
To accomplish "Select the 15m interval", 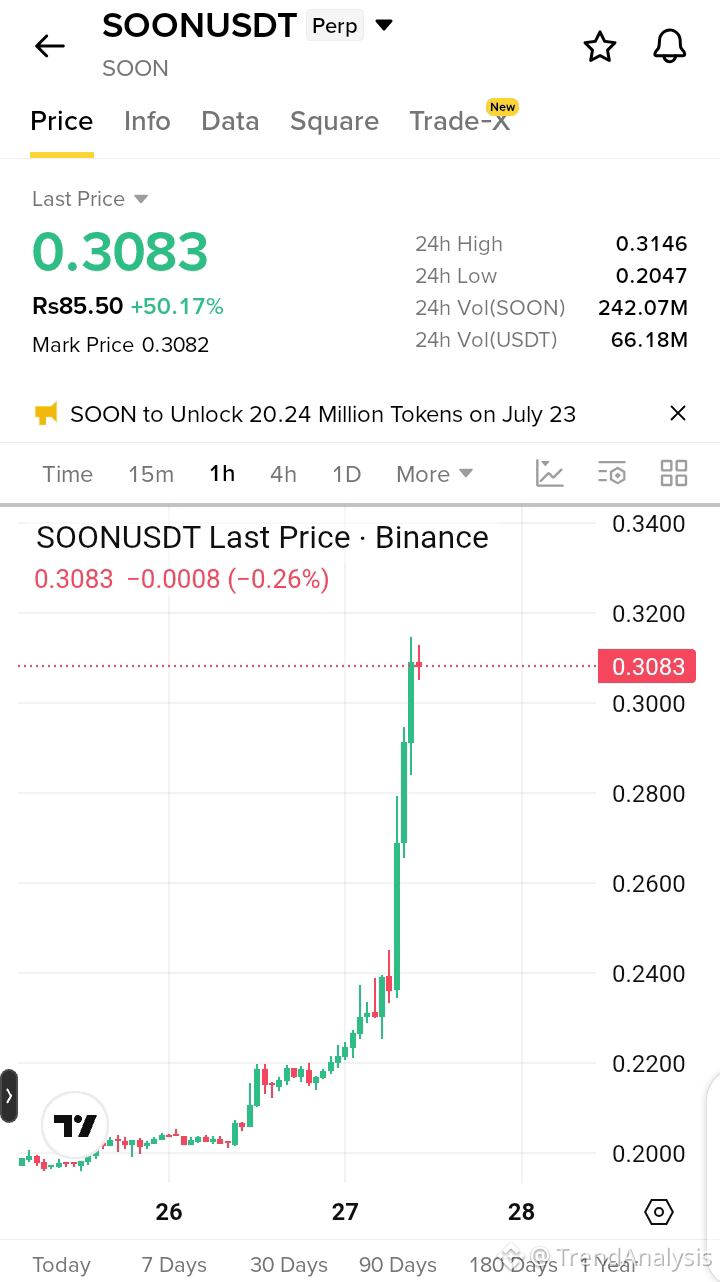I will [x=151, y=474].
